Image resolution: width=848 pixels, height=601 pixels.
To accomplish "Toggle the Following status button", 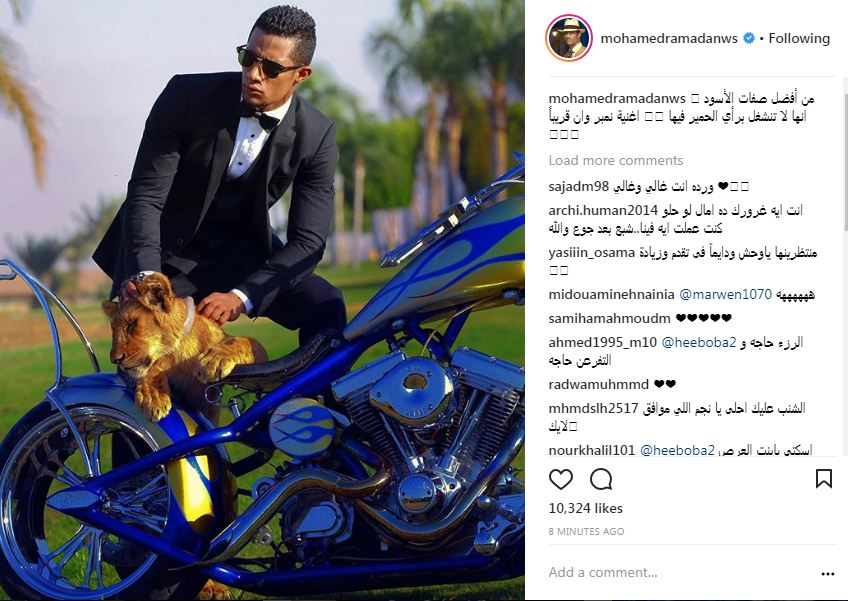I will [x=799, y=38].
